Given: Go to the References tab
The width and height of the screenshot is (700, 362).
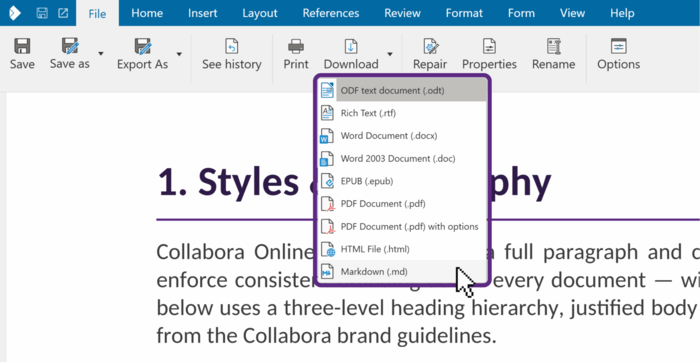Looking at the screenshot, I should pyautogui.click(x=331, y=13).
